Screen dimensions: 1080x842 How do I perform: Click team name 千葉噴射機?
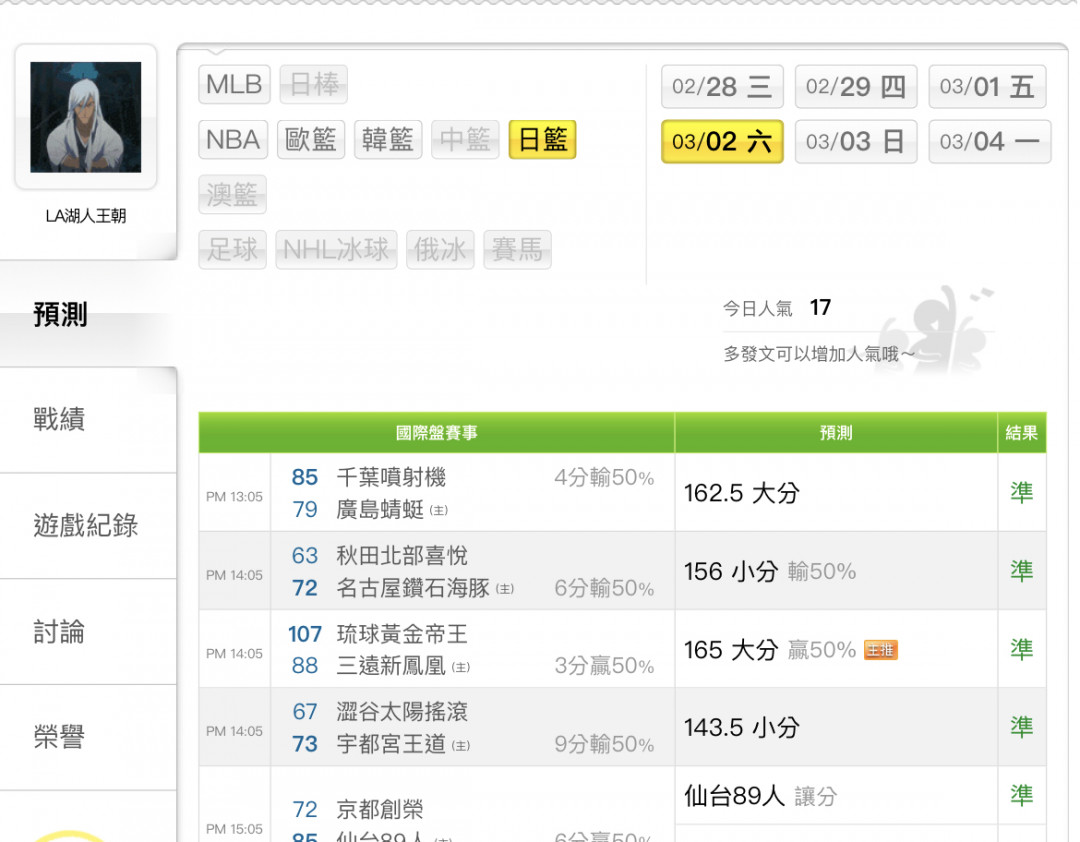(391, 477)
